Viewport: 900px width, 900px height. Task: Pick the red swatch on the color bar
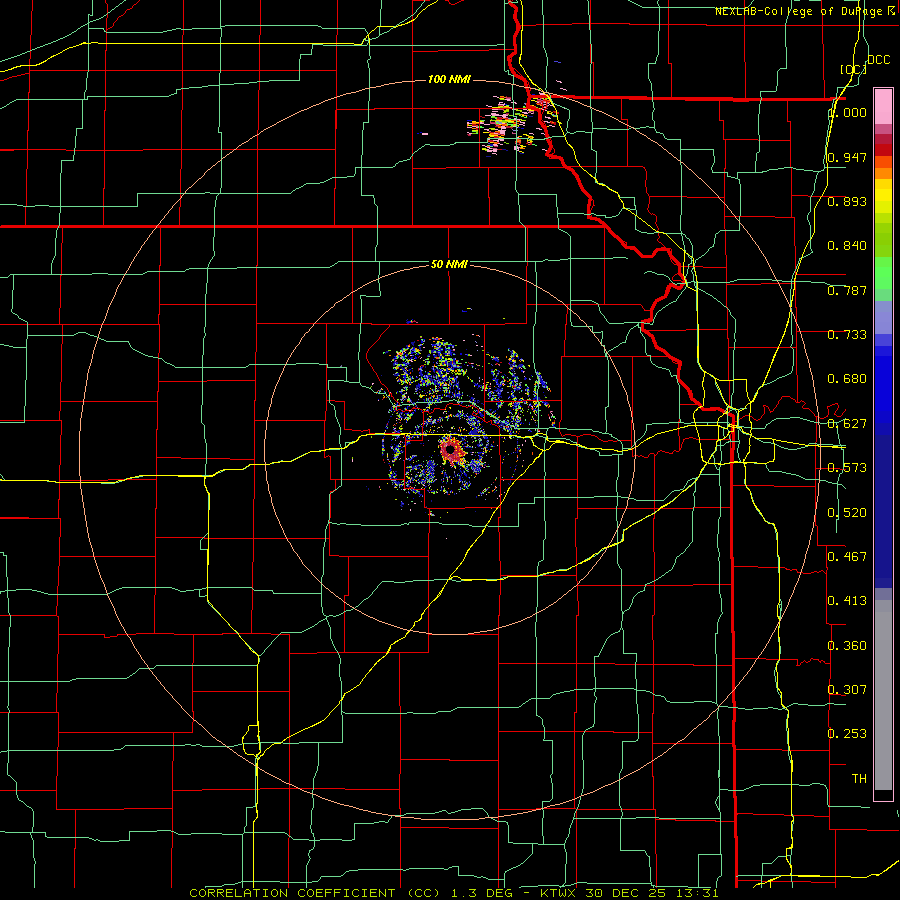click(x=883, y=150)
